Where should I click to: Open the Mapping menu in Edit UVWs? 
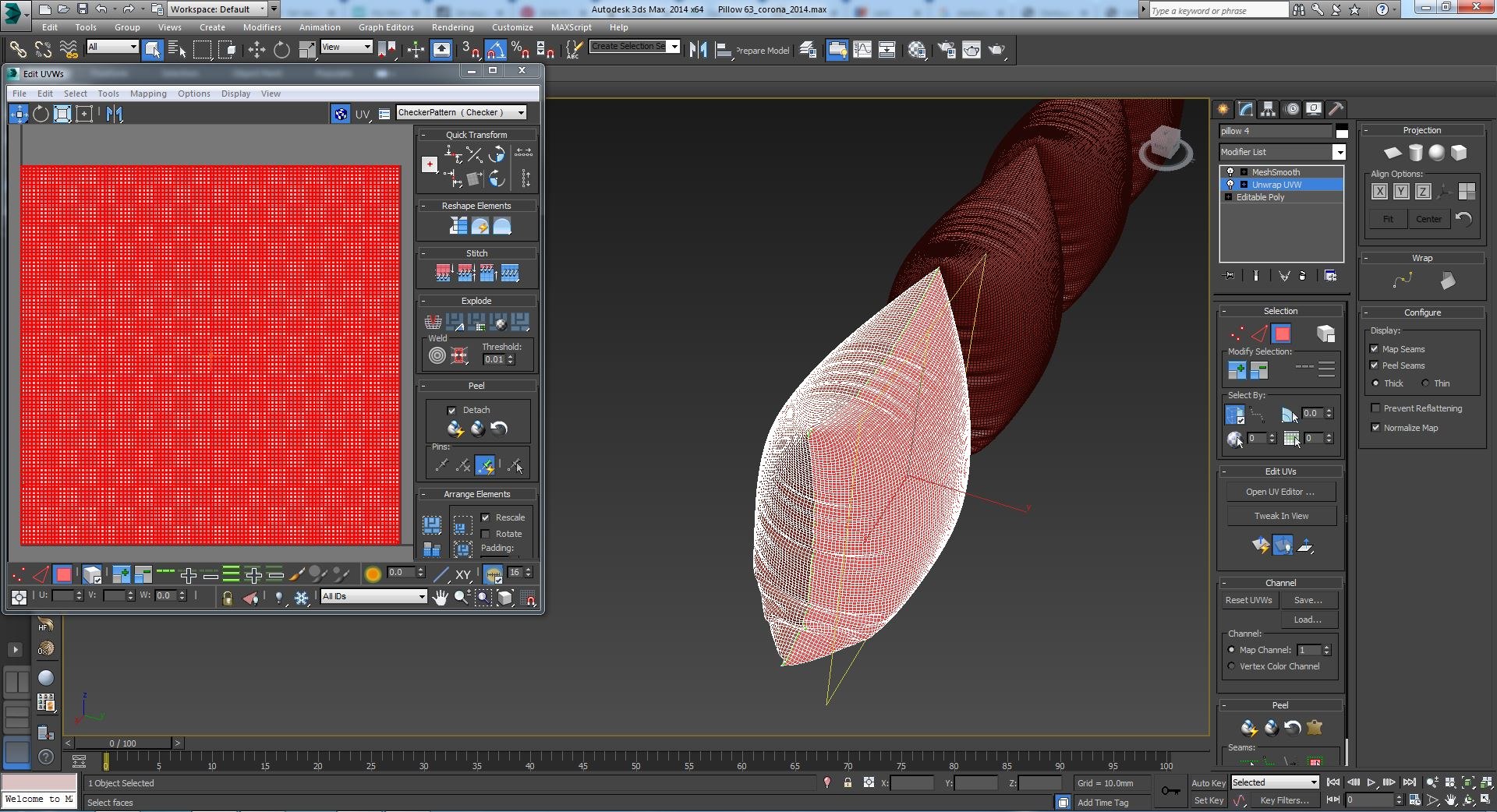(x=148, y=94)
